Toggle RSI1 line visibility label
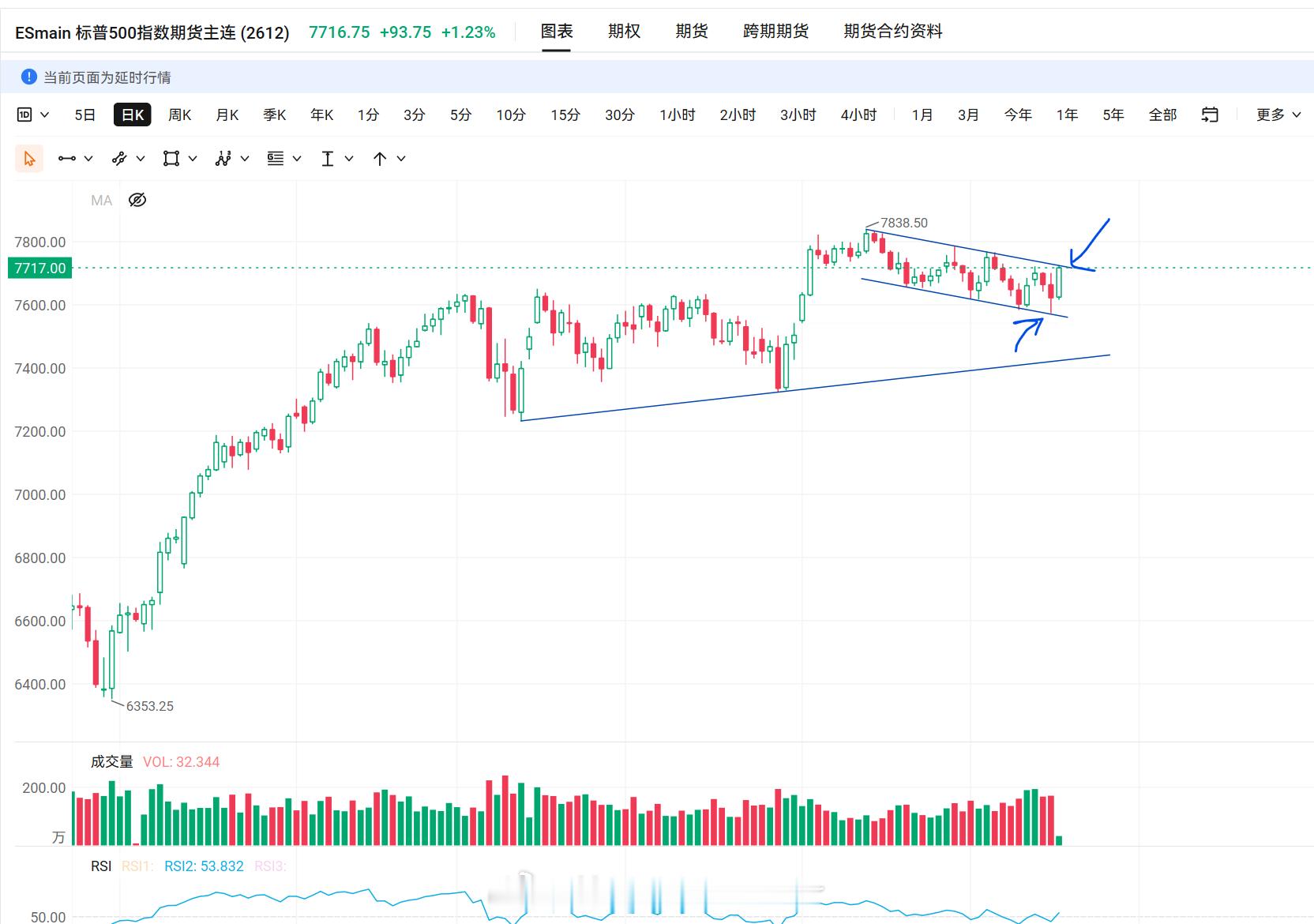Image resolution: width=1314 pixels, height=924 pixels. [137, 866]
